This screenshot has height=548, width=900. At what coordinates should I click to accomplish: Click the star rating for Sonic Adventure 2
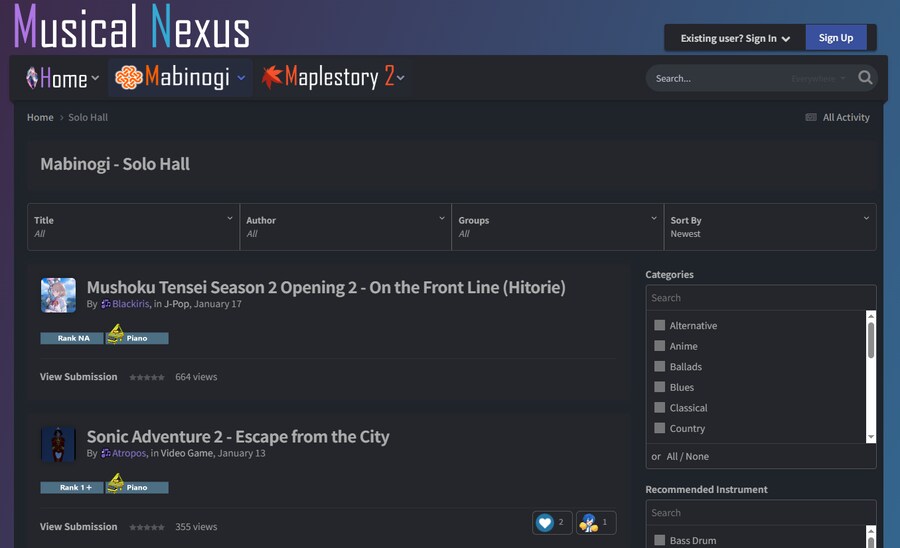point(147,527)
